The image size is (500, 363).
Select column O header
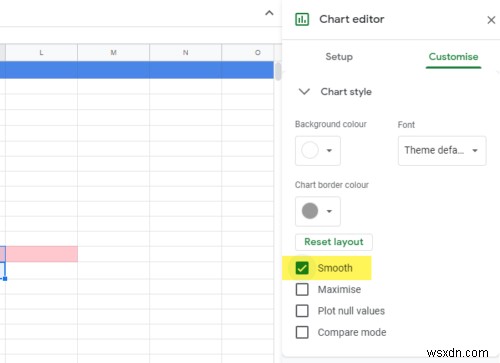(x=248, y=53)
